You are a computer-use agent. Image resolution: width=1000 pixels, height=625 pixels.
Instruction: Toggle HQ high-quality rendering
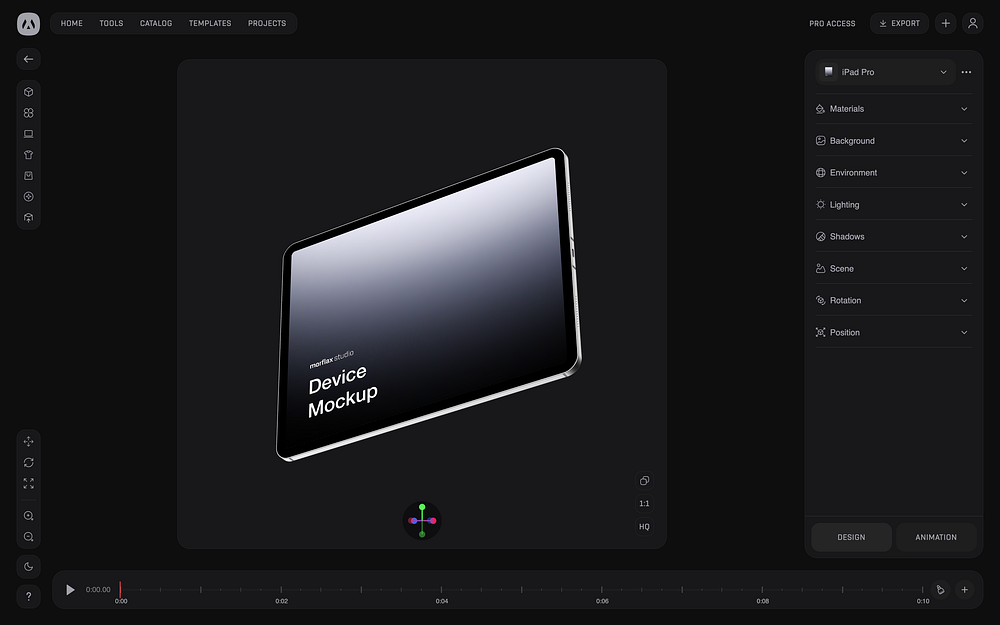pyautogui.click(x=644, y=527)
